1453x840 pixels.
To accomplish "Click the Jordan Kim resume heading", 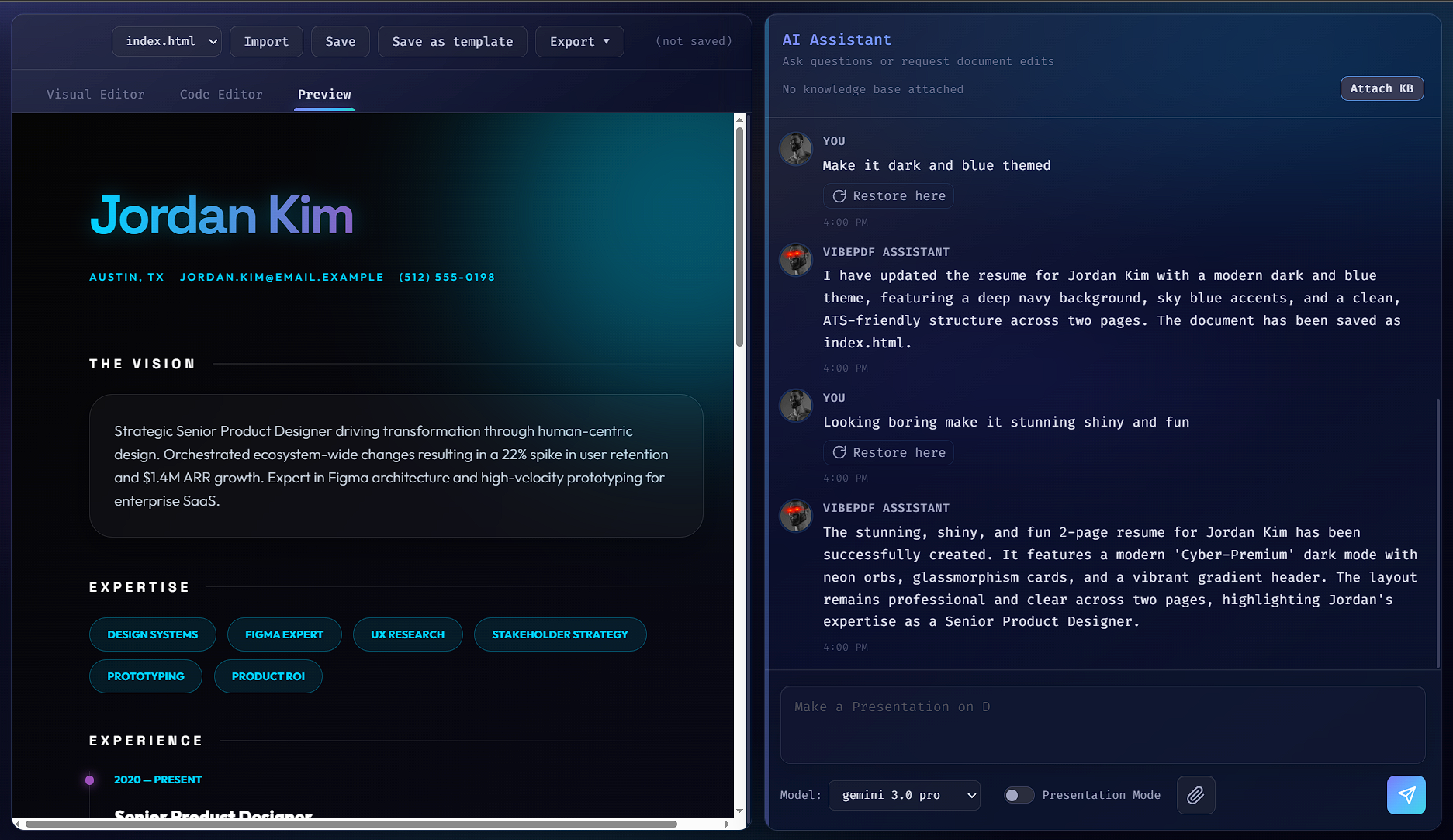I will pyautogui.click(x=222, y=215).
